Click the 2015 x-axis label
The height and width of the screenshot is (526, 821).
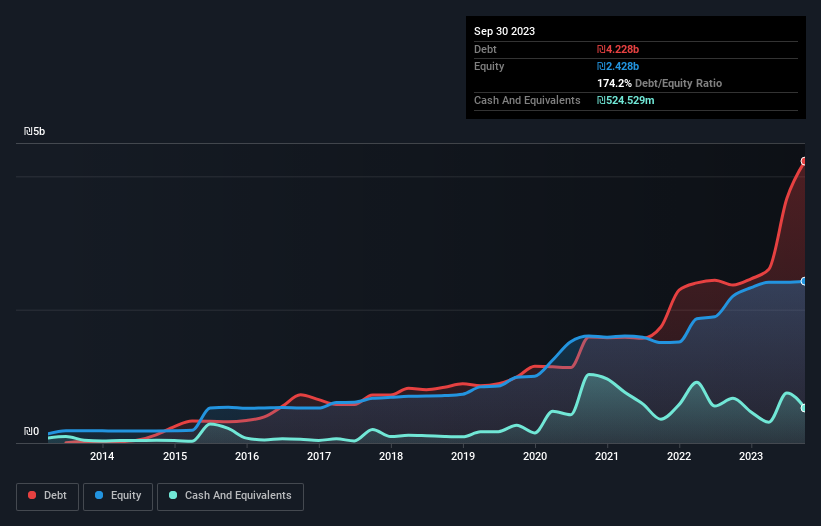175,456
